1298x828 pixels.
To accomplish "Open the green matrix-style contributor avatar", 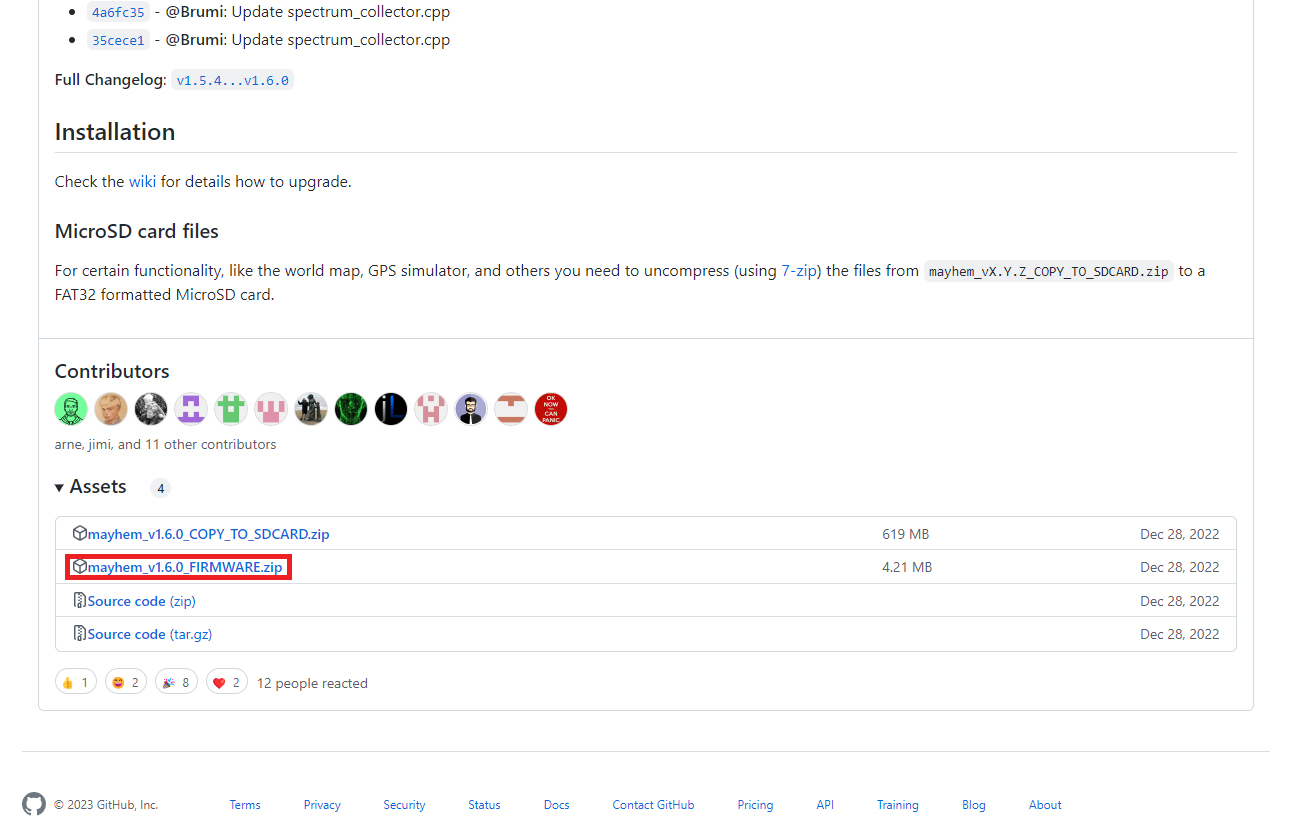I will [x=351, y=409].
